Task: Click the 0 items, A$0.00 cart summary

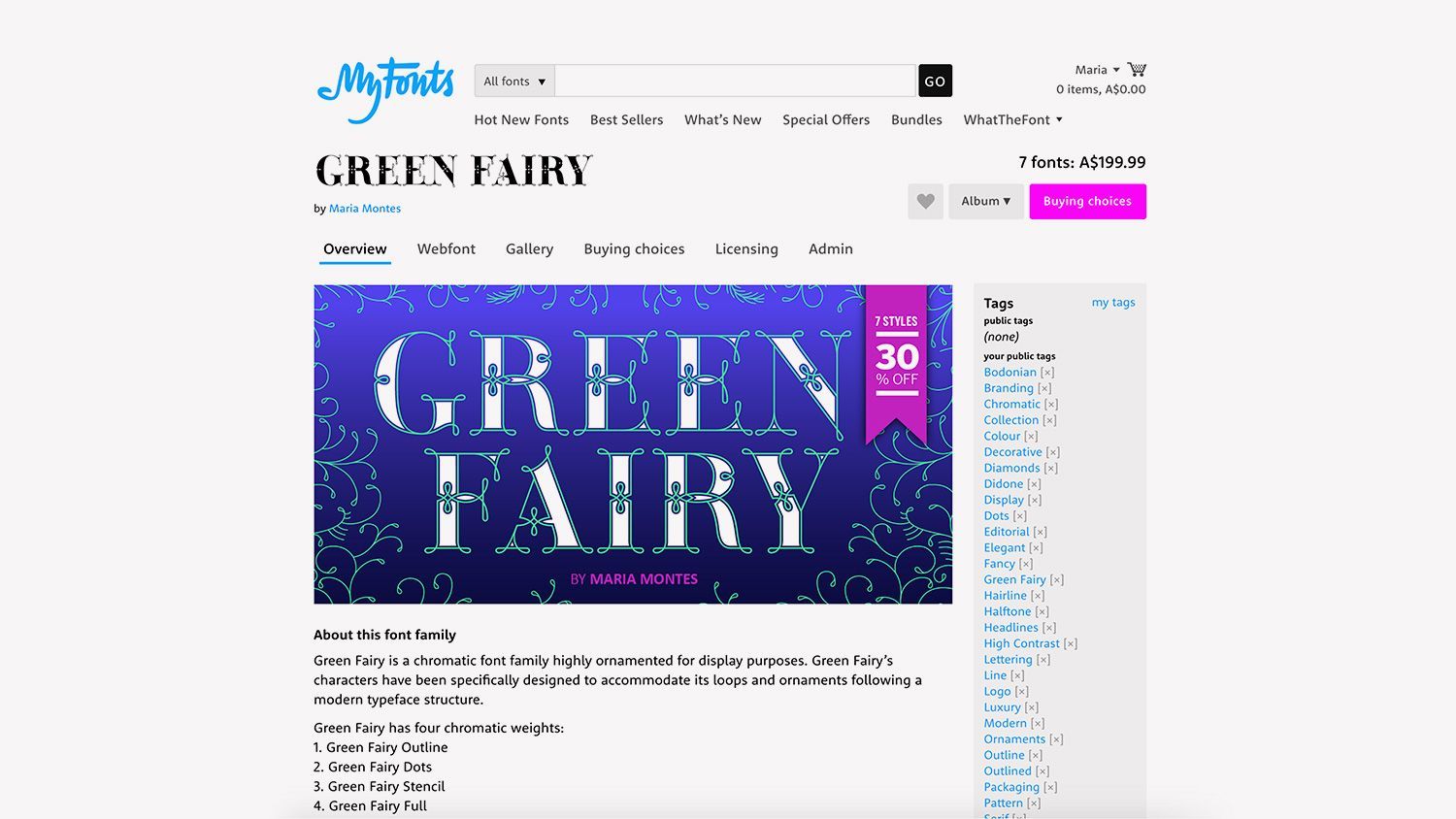Action: click(x=1101, y=89)
